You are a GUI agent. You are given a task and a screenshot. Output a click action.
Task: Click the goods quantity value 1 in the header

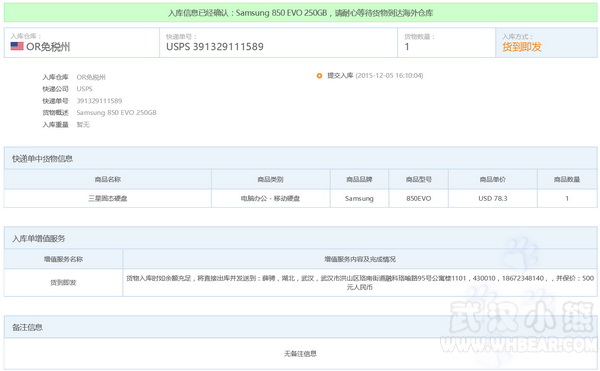[x=407, y=47]
